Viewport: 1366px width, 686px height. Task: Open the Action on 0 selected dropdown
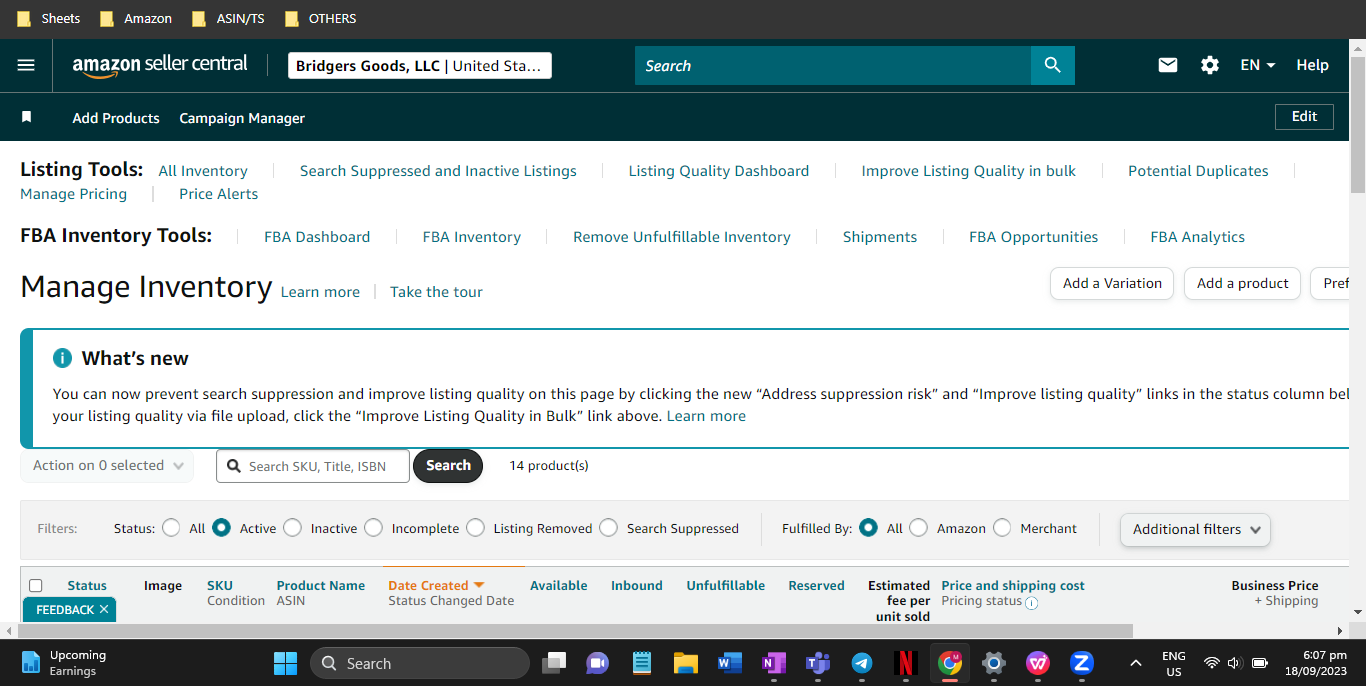107,465
